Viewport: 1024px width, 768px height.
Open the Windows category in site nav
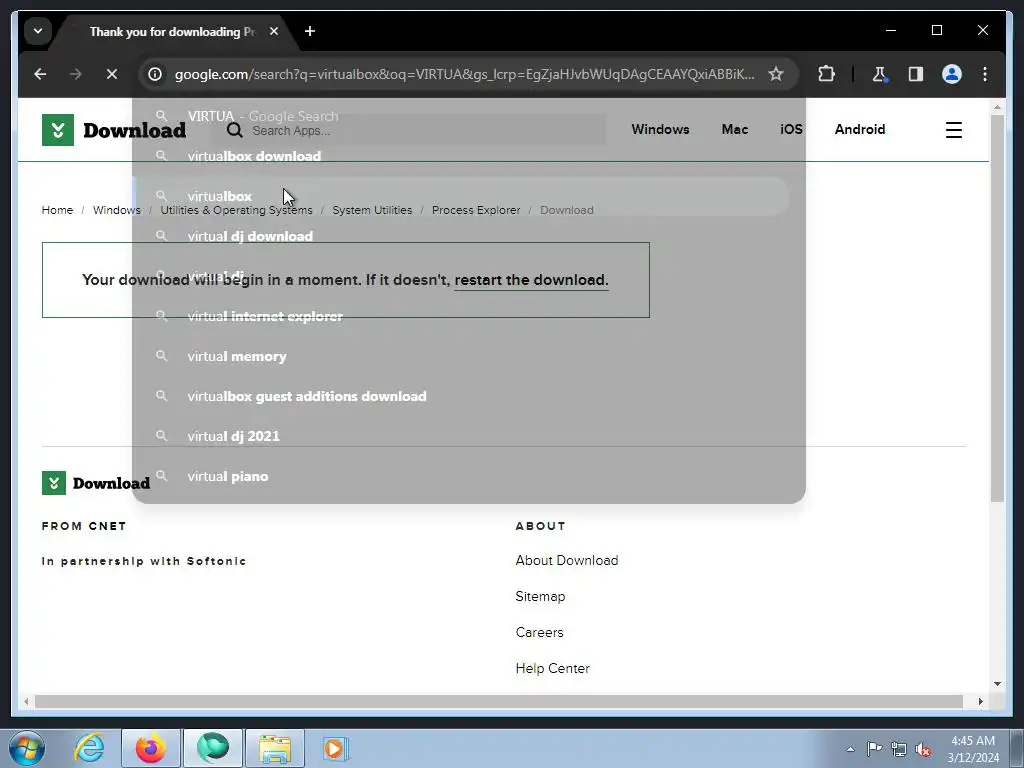coord(660,129)
